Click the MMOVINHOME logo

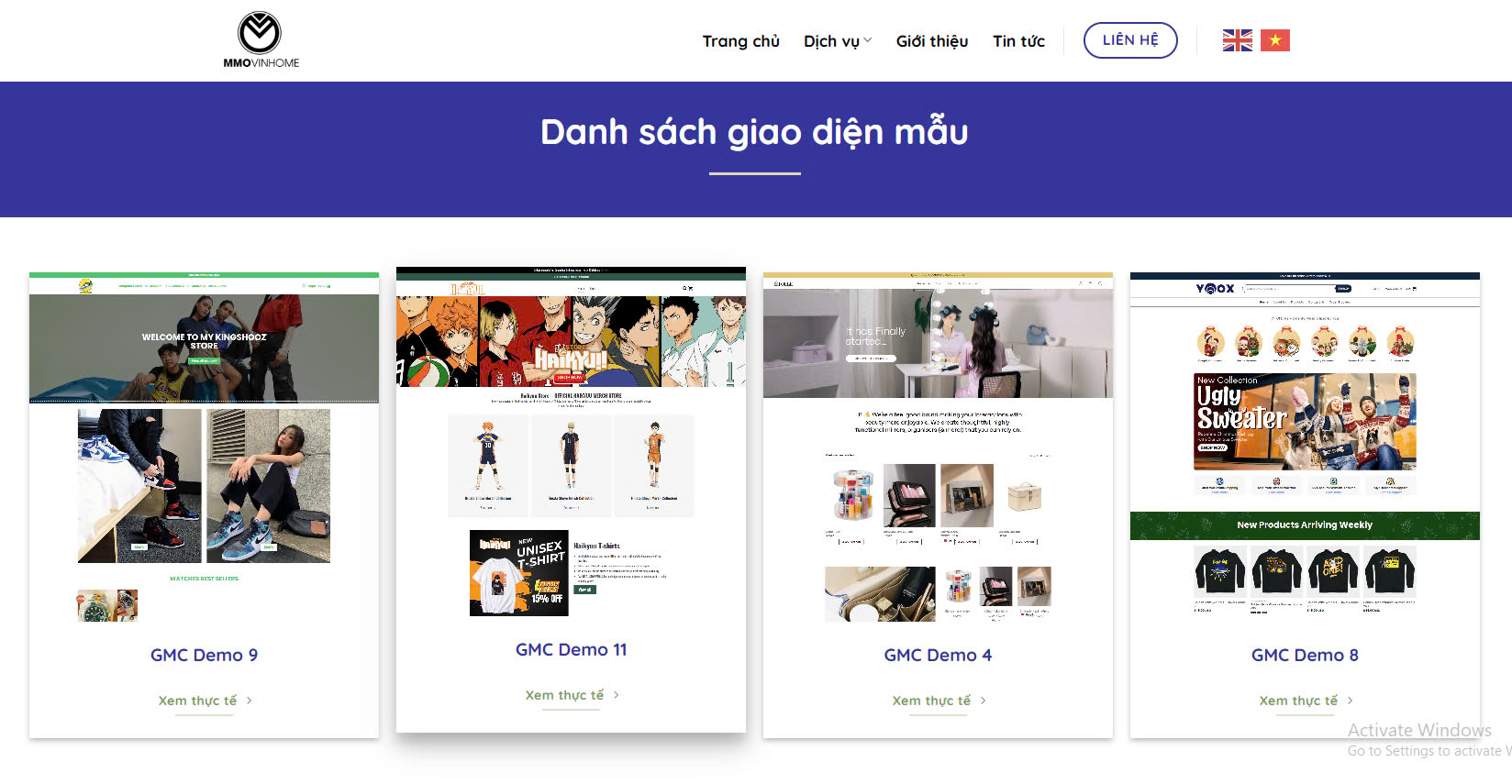[x=261, y=40]
